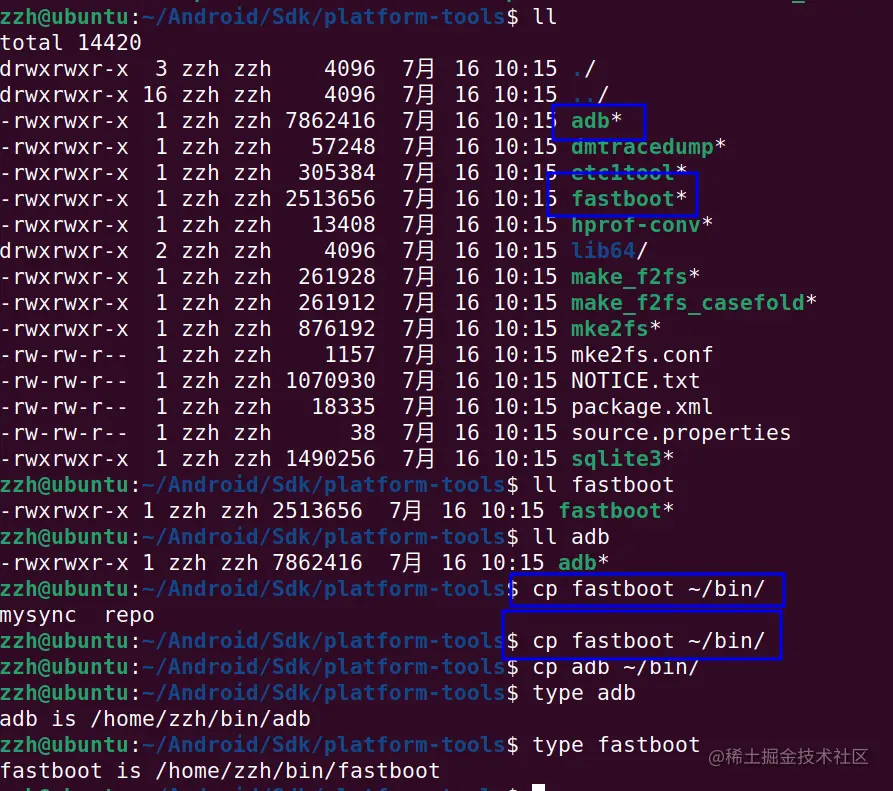Click the file size 1157
The image size is (893, 791).
pyautogui.click(x=350, y=355)
